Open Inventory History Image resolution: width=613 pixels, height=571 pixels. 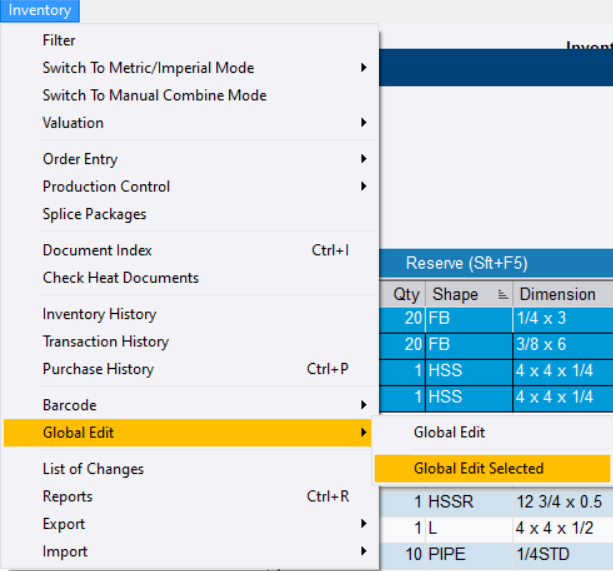[99, 314]
